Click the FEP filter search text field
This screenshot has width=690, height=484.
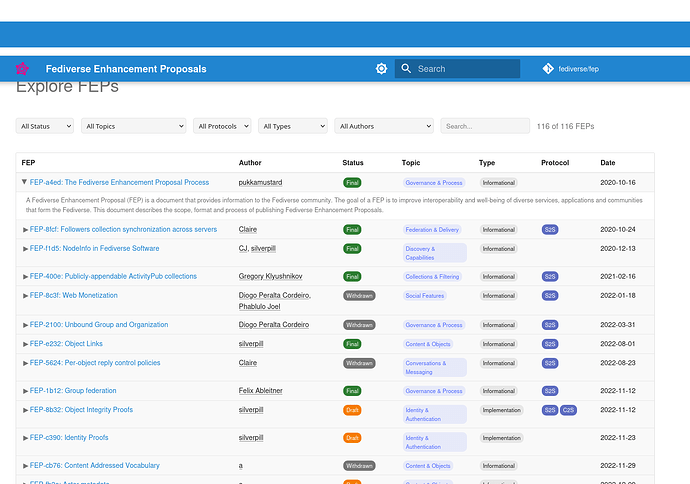(484, 126)
